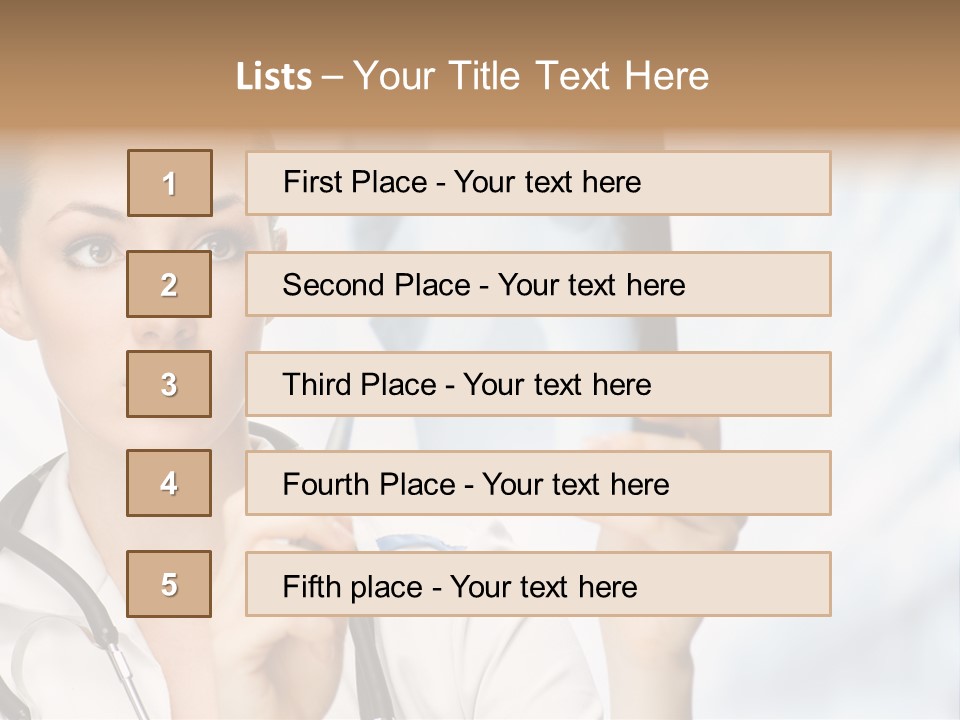Click the bold word Lists in title
This screenshot has height=720, width=960.
273,77
